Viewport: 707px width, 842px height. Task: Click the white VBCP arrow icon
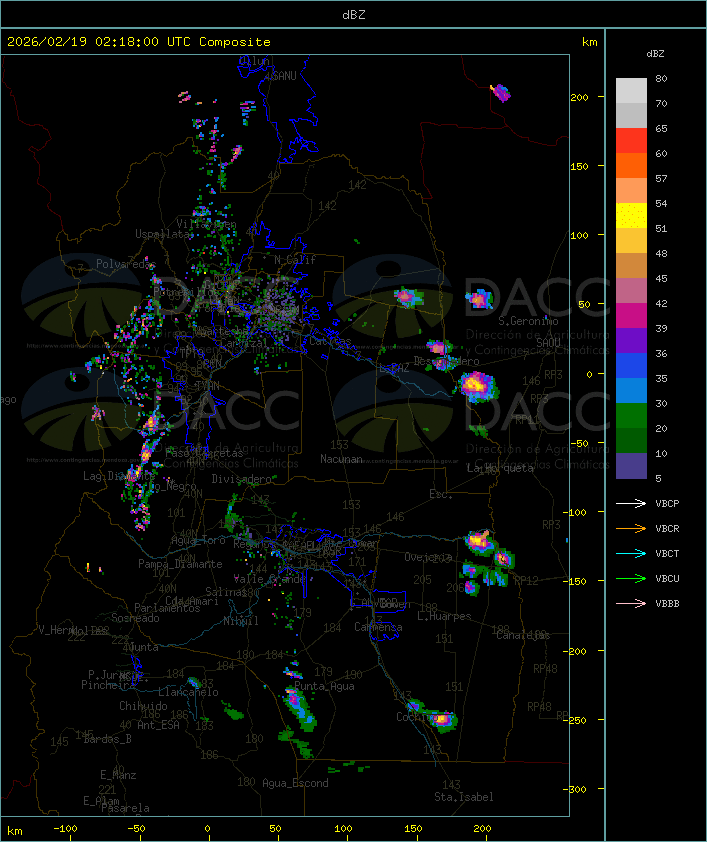pyautogui.click(x=631, y=503)
